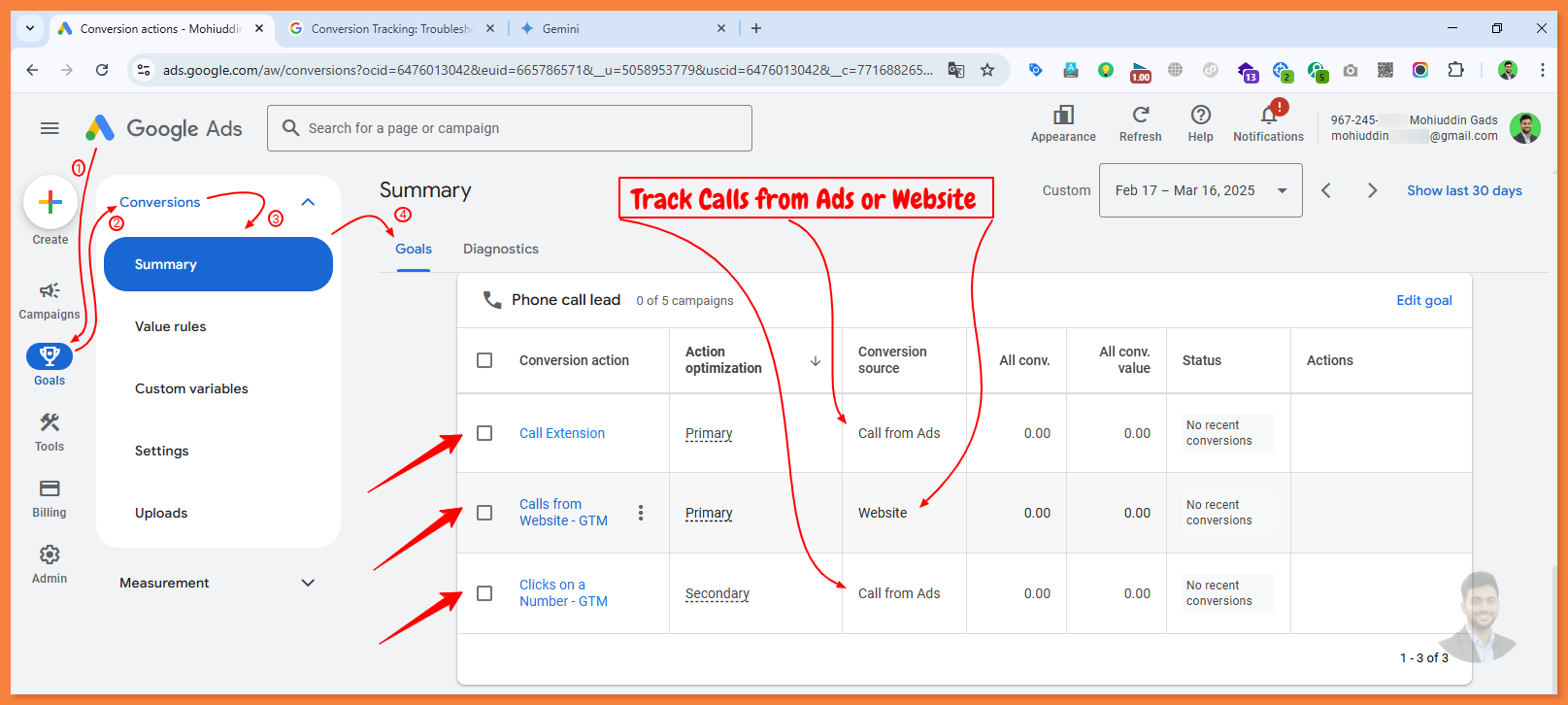Check the Clicks on a Number - GTM checkbox

click(x=484, y=593)
